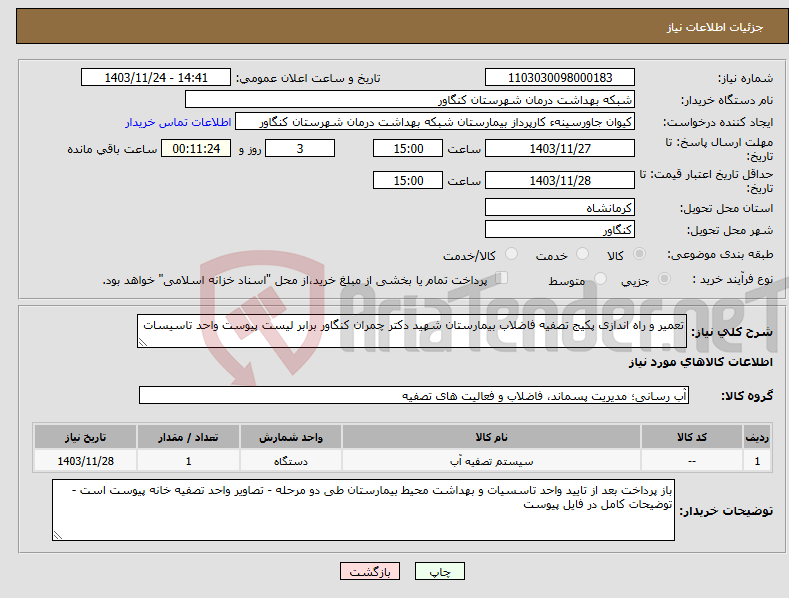Image resolution: width=789 pixels, height=598 pixels.
Task: Click the ردیف column header
Action: [757, 437]
